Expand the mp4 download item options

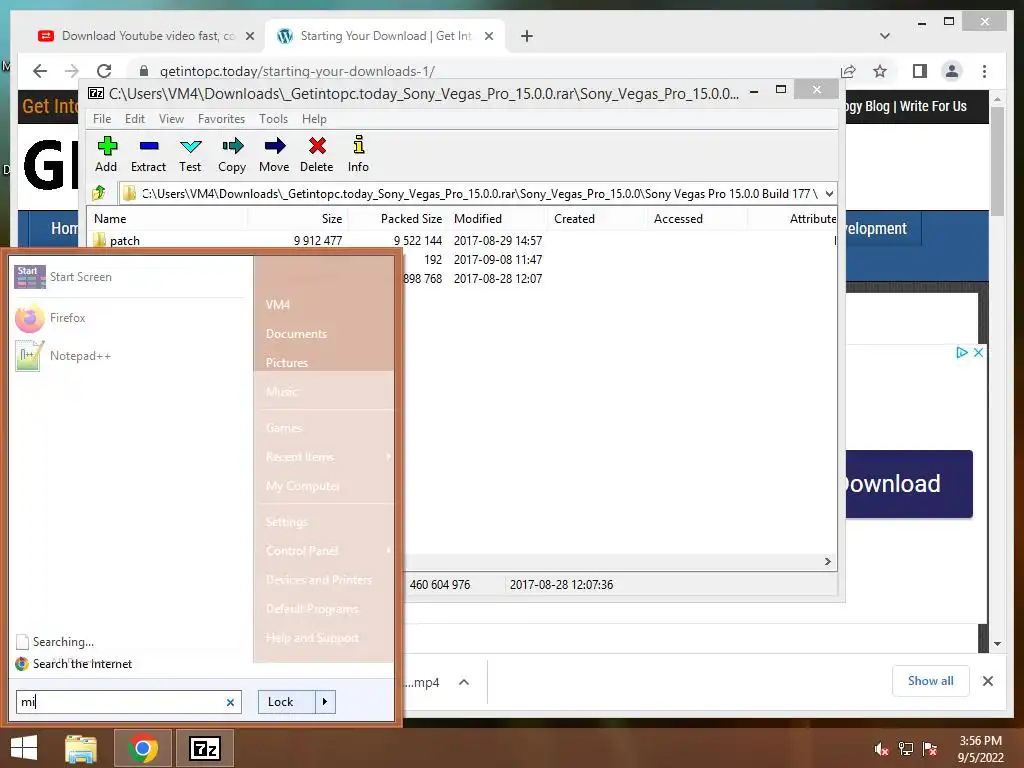[464, 682]
